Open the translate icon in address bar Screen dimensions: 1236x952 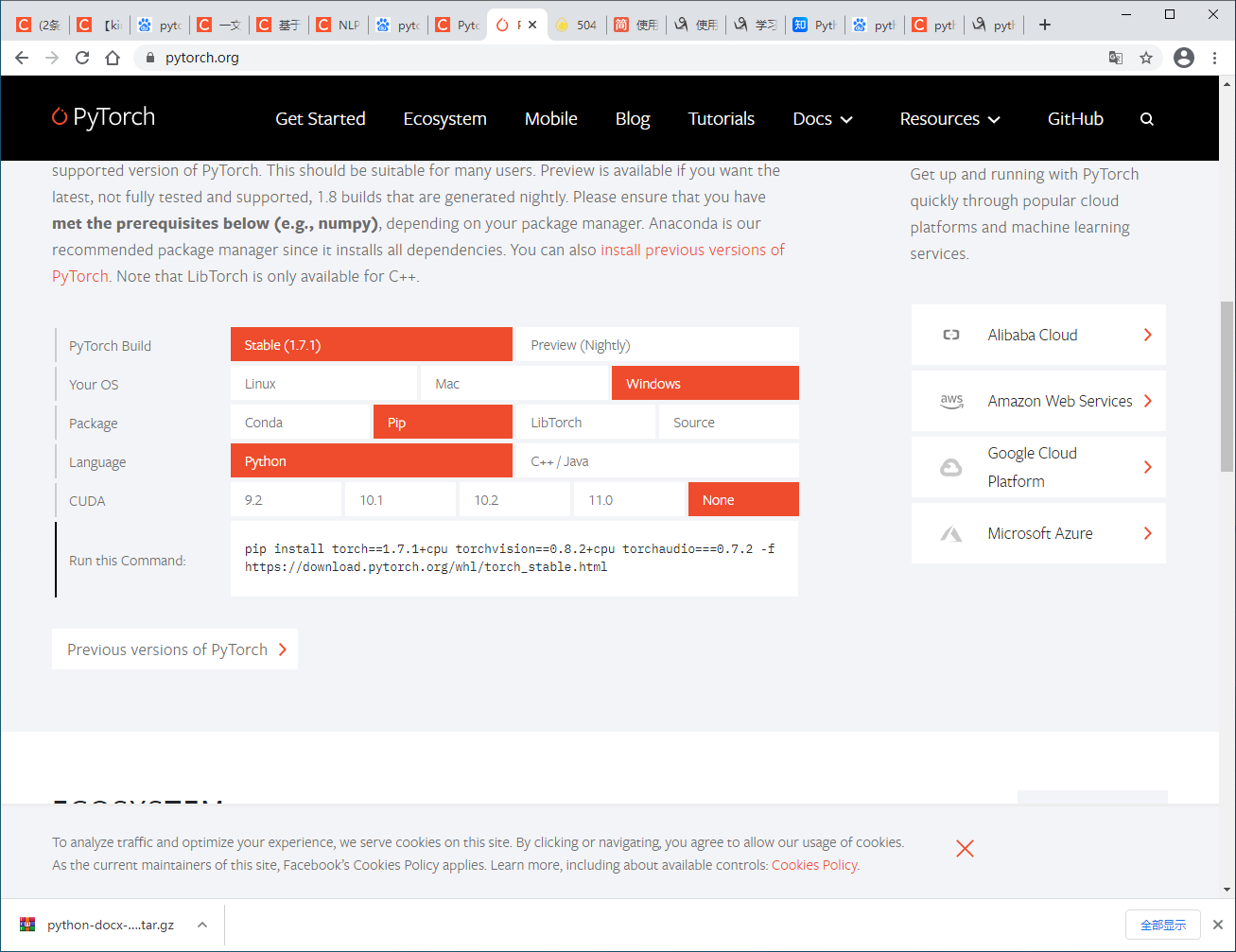click(1116, 58)
